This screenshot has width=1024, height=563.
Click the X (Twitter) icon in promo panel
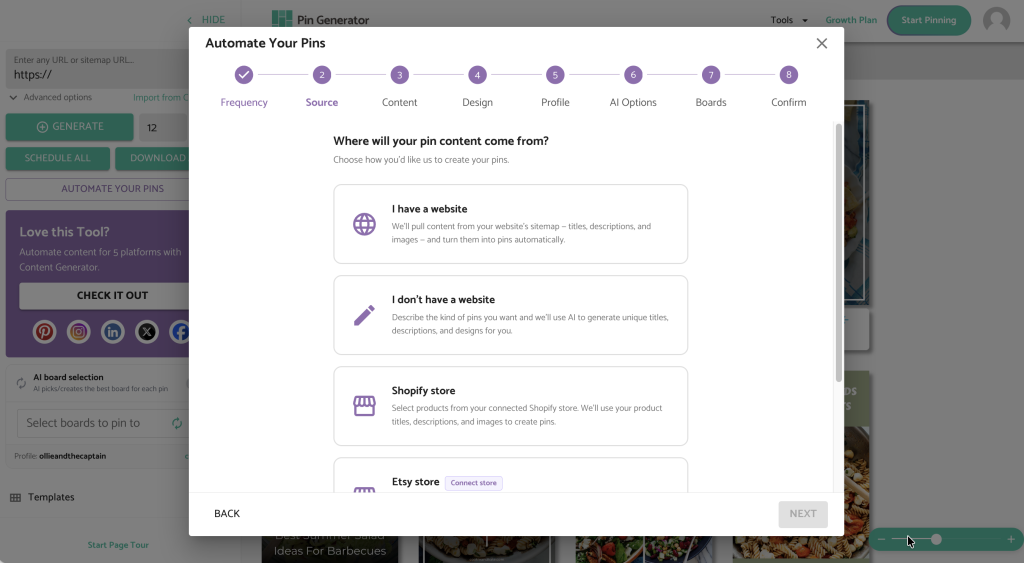tap(146, 332)
